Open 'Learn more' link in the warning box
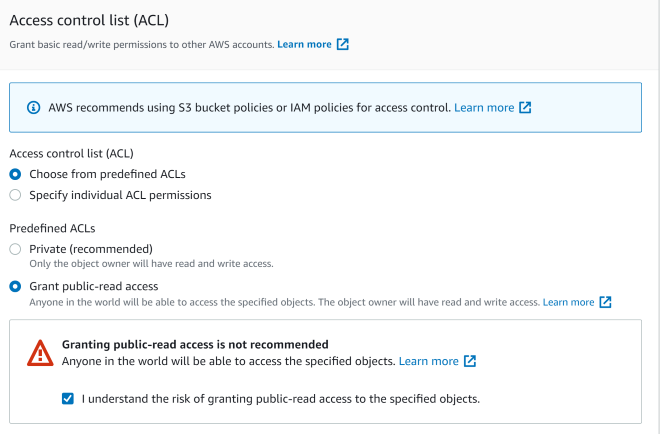The width and height of the screenshot is (660, 434). tap(428, 361)
